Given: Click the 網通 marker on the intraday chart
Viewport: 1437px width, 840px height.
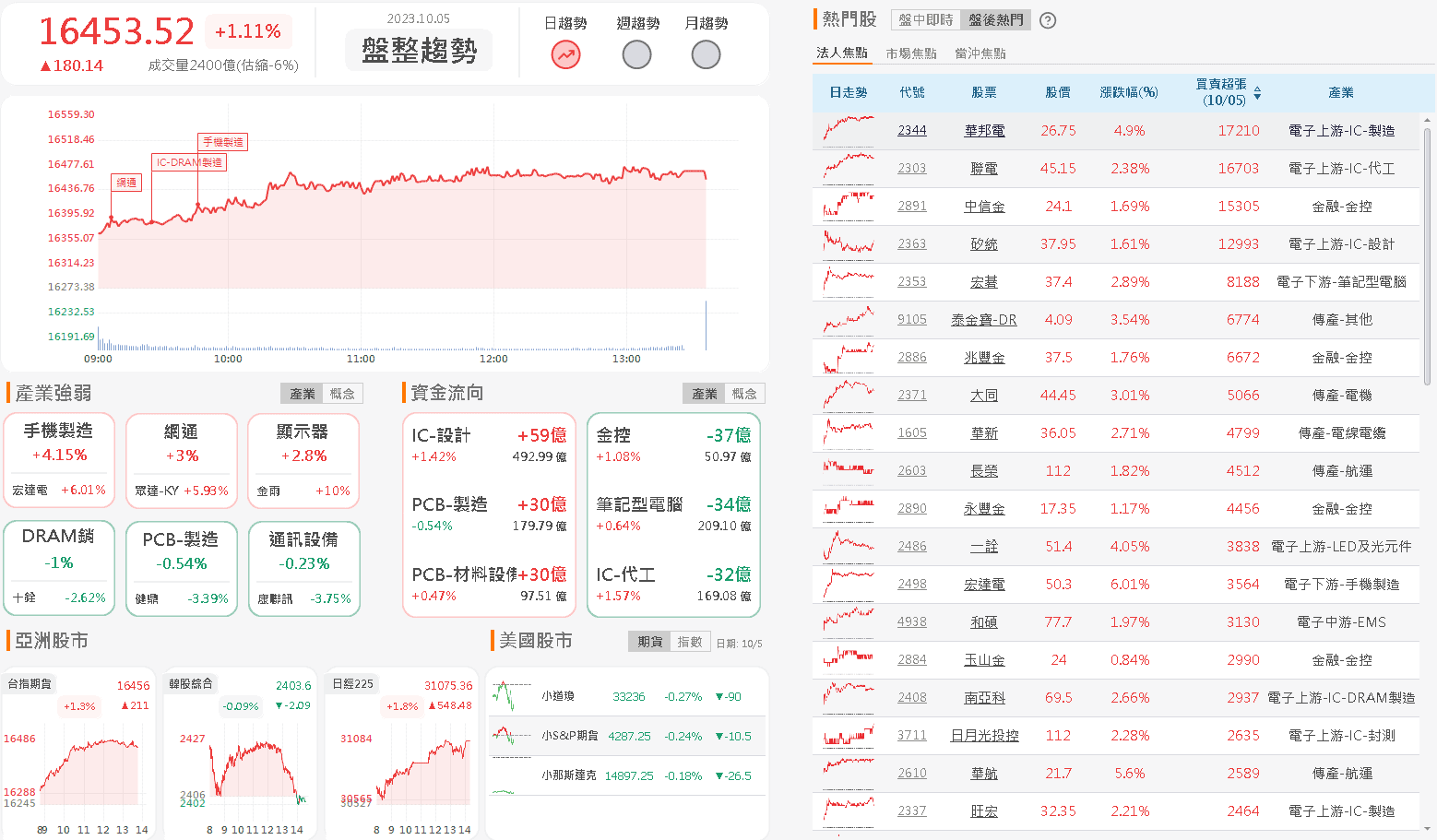Looking at the screenshot, I should (126, 183).
